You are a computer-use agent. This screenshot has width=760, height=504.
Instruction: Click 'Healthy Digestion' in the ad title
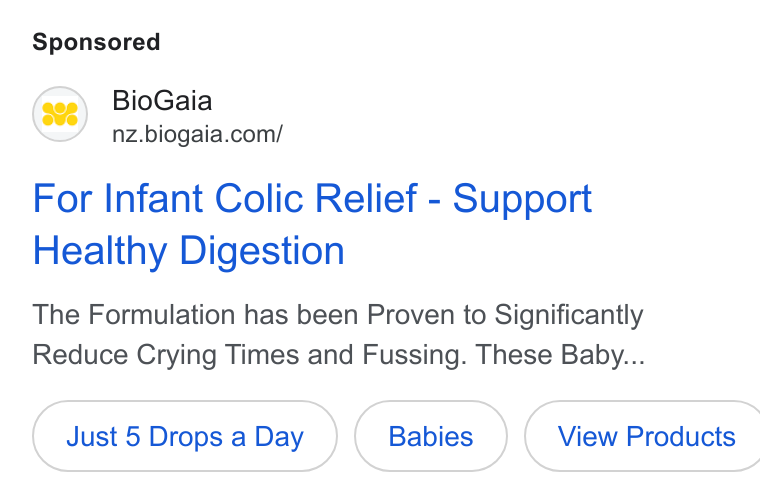pos(189,251)
